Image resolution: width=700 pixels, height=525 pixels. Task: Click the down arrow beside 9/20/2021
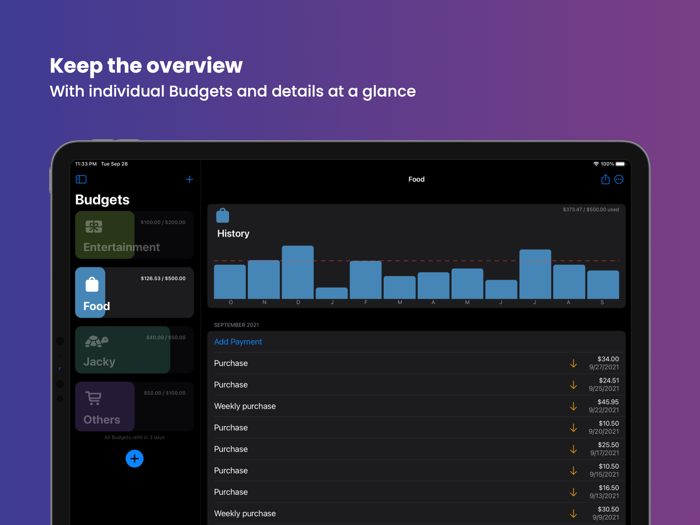(573, 428)
